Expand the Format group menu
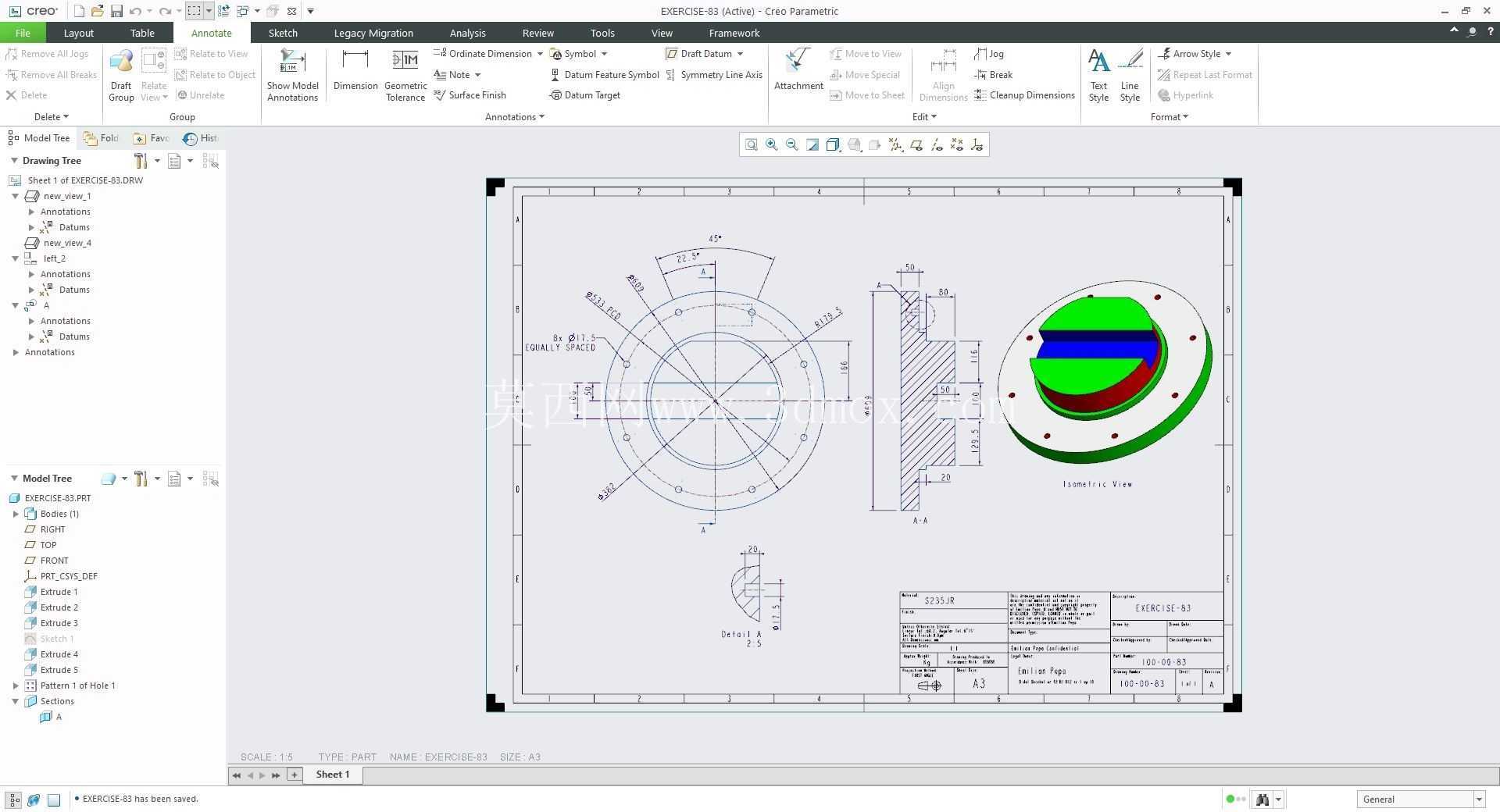Screen dimensions: 1500x812 1169,117
